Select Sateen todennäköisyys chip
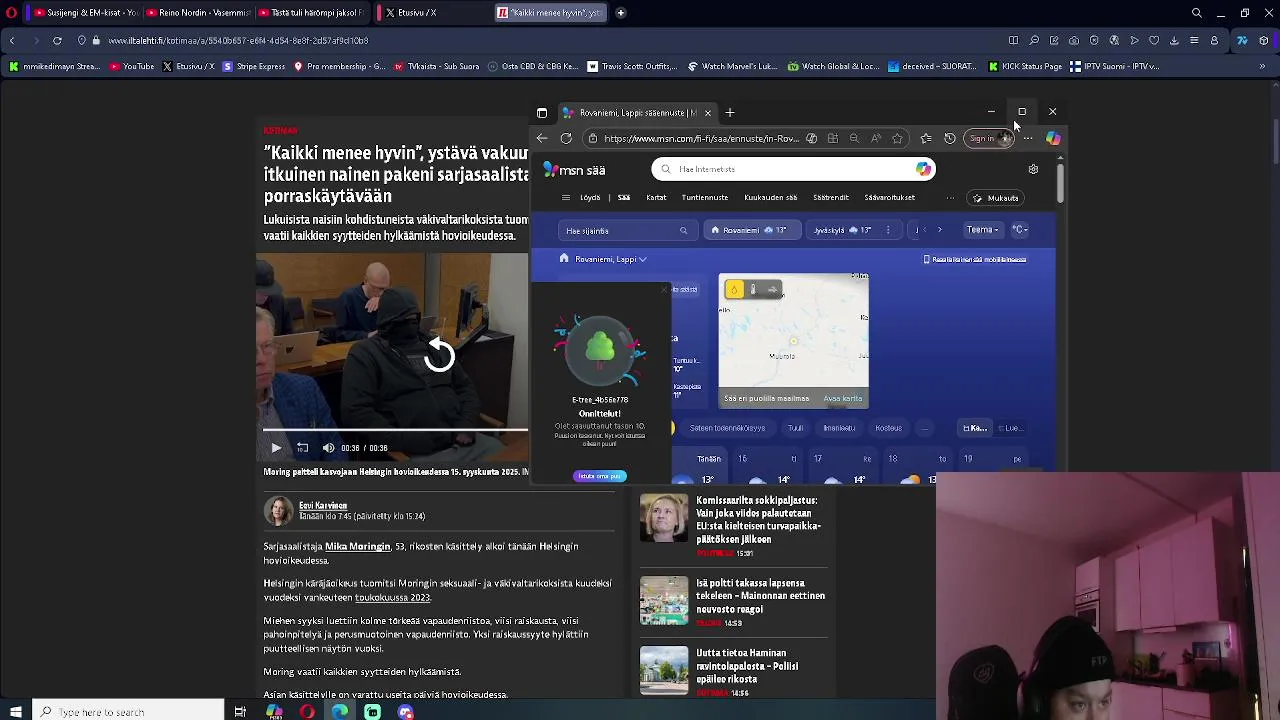 [x=727, y=428]
